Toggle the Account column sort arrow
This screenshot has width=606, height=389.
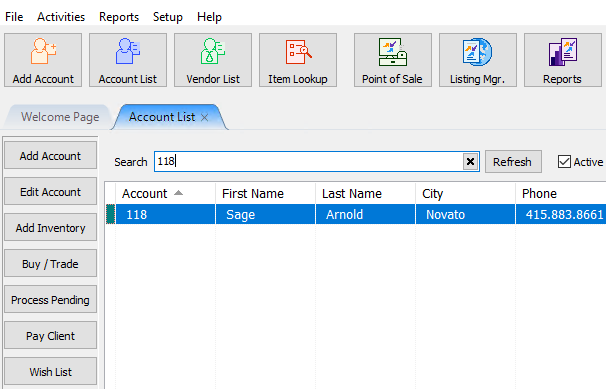click(178, 193)
